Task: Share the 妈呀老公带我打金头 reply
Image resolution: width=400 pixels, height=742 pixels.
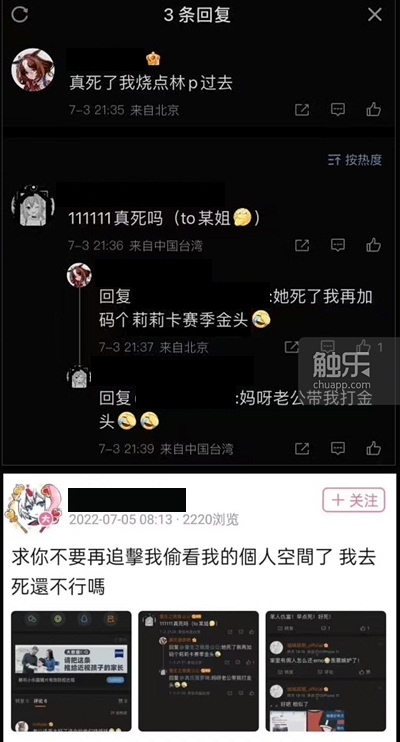Action: point(302,448)
